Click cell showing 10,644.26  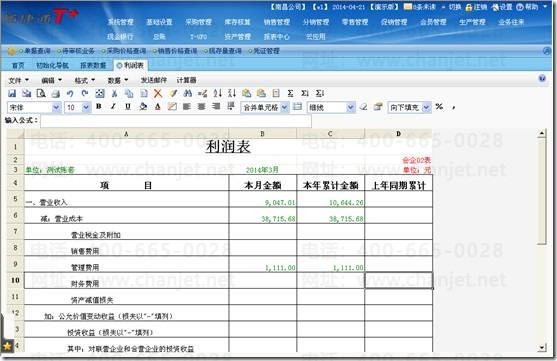tap(330, 199)
